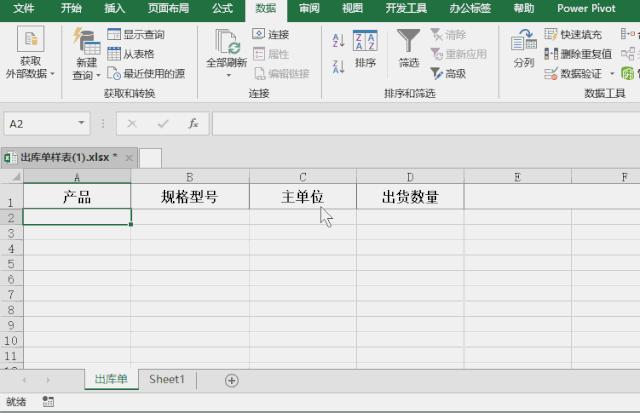Select Show Queries option
The image size is (640, 413).
tap(136, 35)
